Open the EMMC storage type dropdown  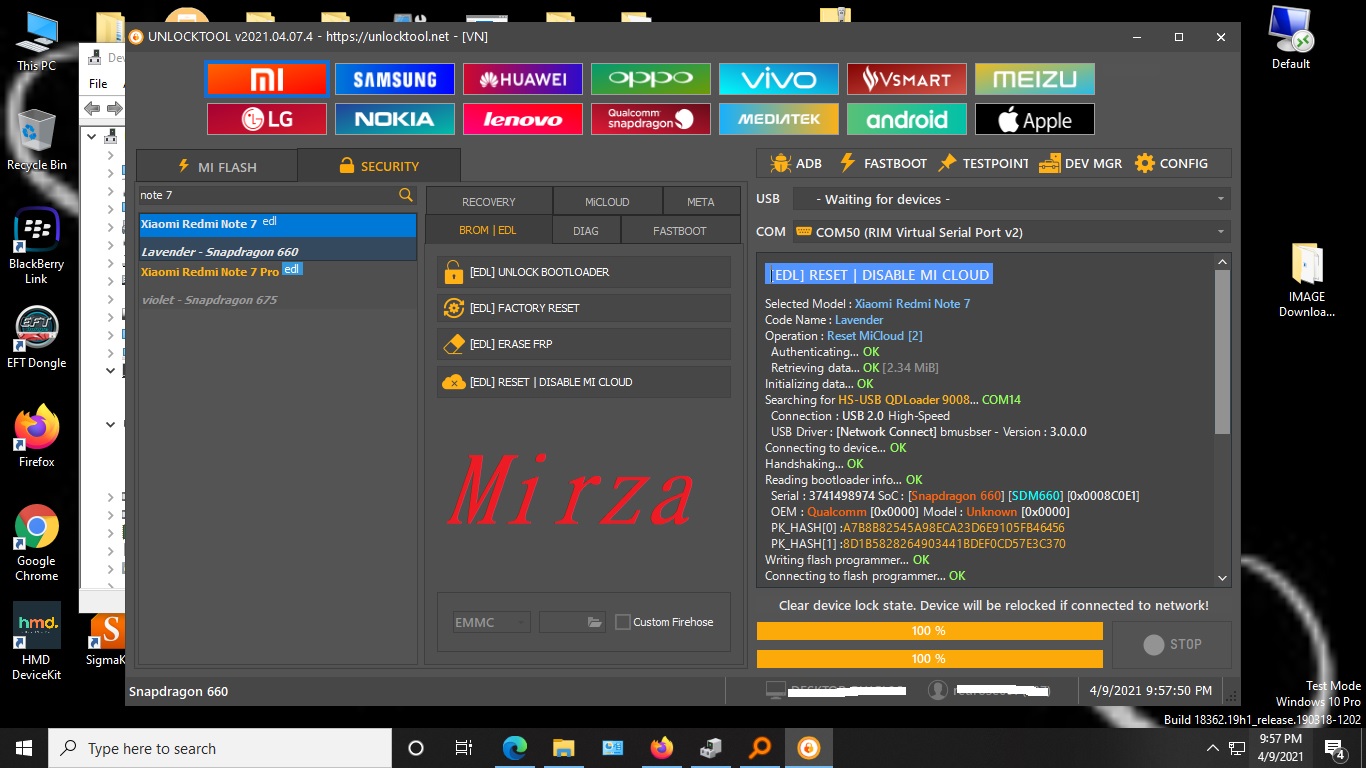tap(491, 622)
